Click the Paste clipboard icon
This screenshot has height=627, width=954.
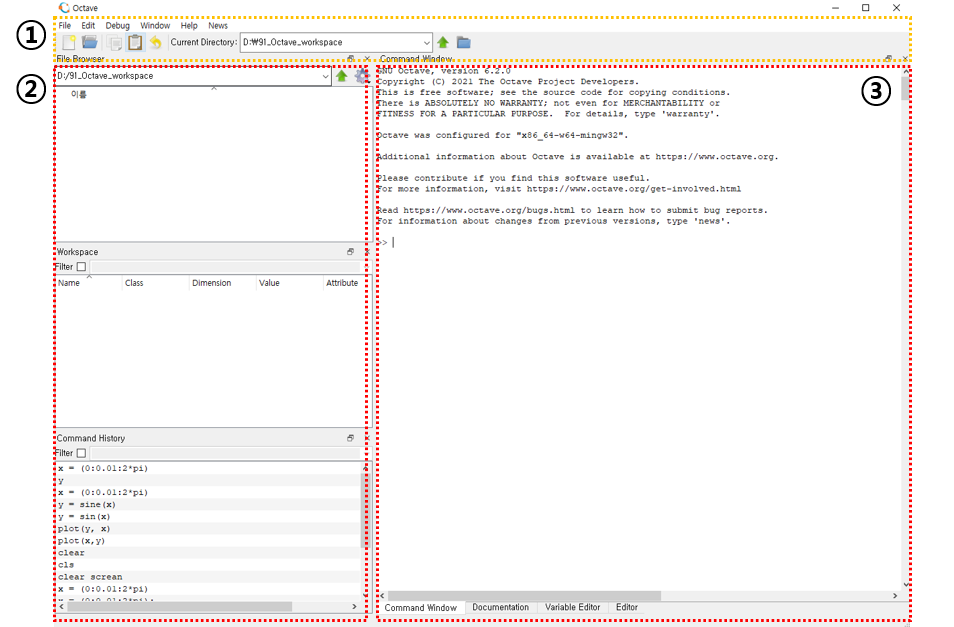pyautogui.click(x=135, y=42)
